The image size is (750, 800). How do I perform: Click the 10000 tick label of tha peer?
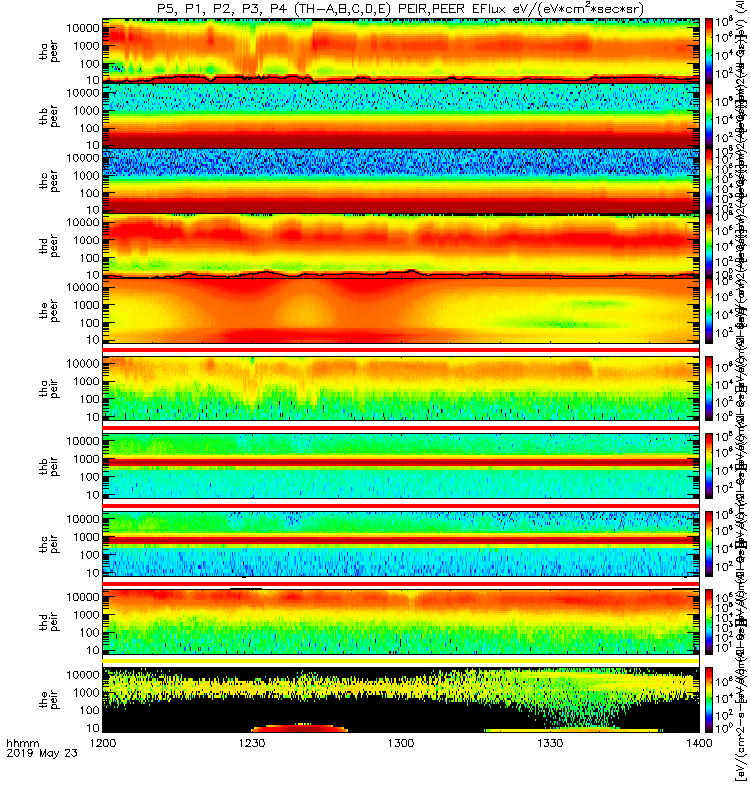coord(83,28)
